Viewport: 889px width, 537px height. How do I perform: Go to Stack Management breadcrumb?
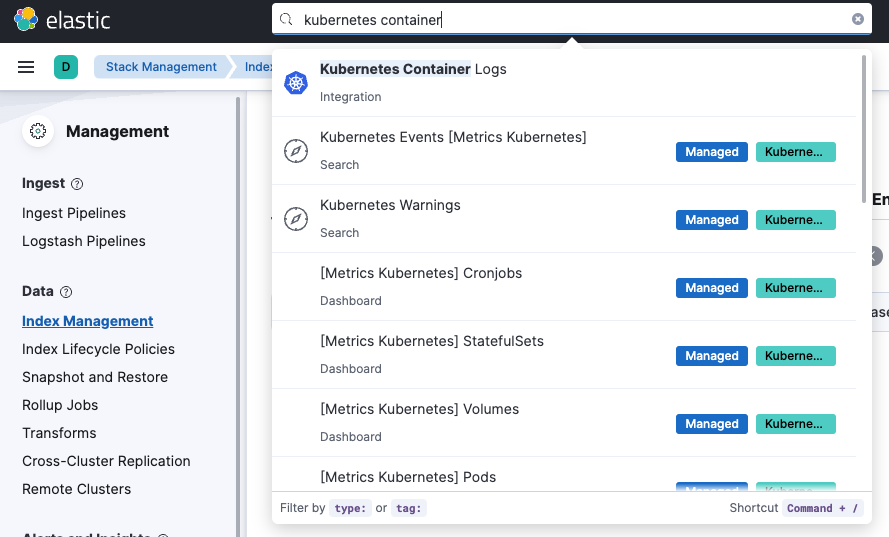pos(161,67)
